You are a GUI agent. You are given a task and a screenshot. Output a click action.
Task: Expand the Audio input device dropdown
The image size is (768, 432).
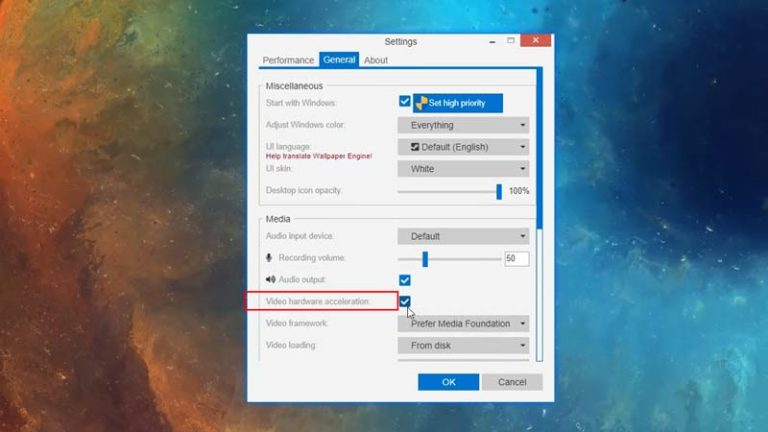coord(463,236)
